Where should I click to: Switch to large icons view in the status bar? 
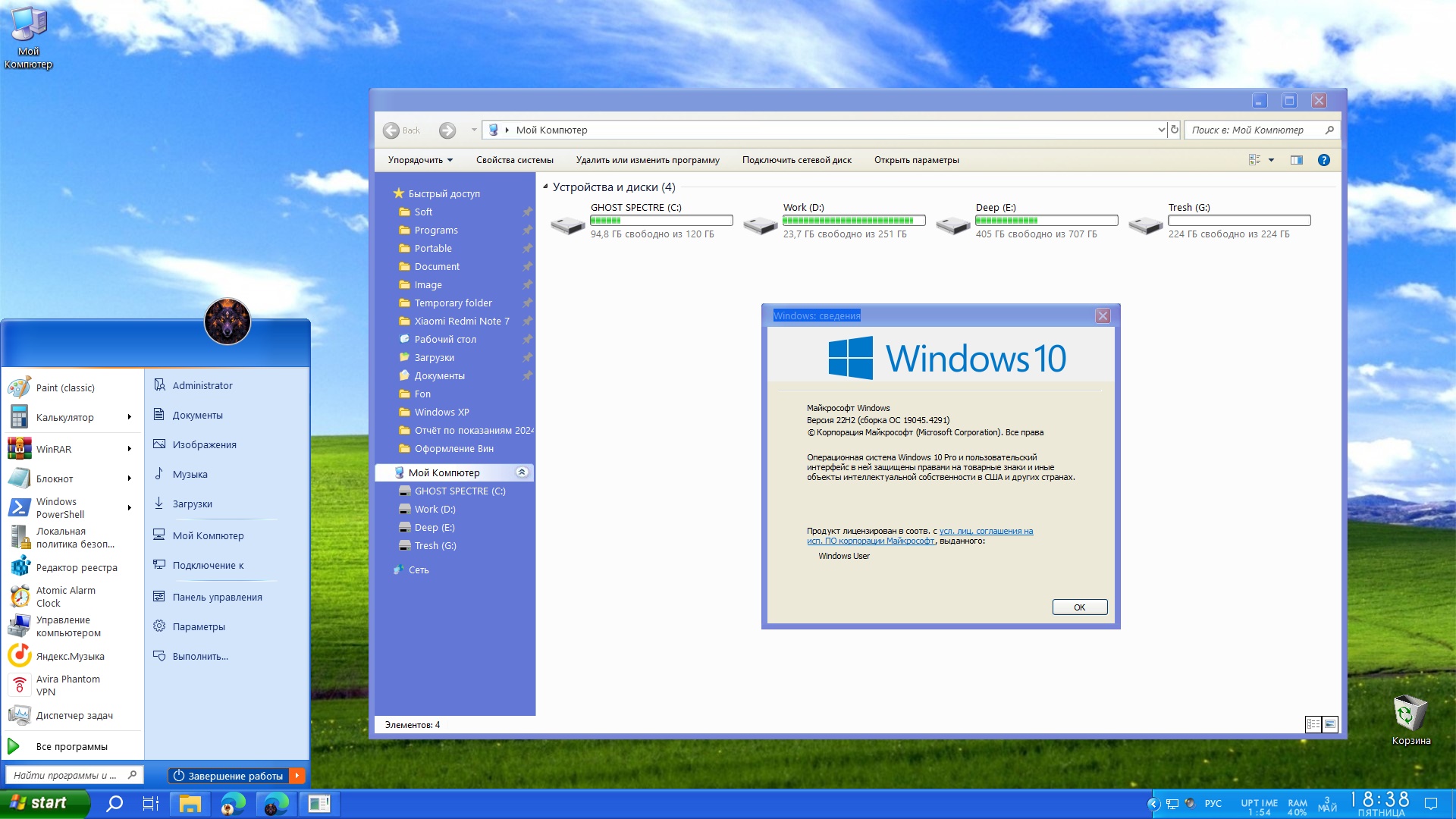(x=1330, y=724)
